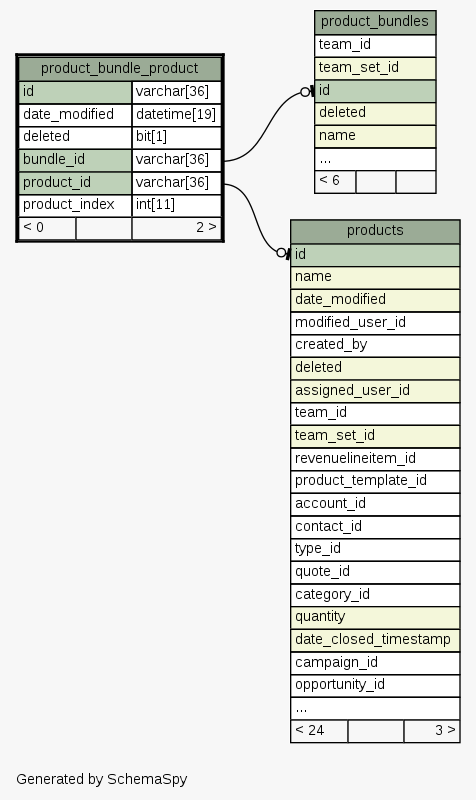
Task: Expand the ellipsis row in products table
Action: (375, 708)
